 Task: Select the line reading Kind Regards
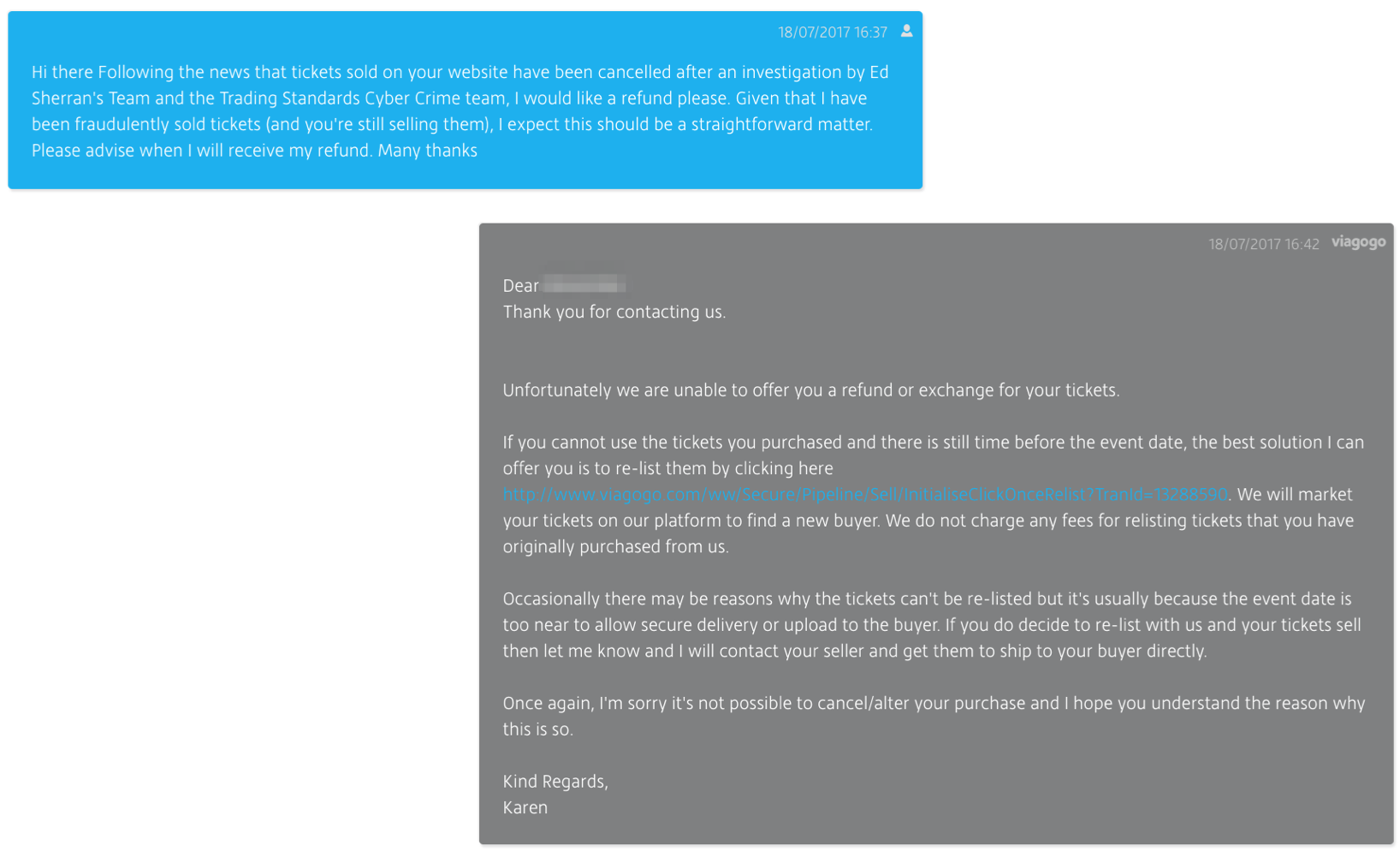tap(554, 780)
